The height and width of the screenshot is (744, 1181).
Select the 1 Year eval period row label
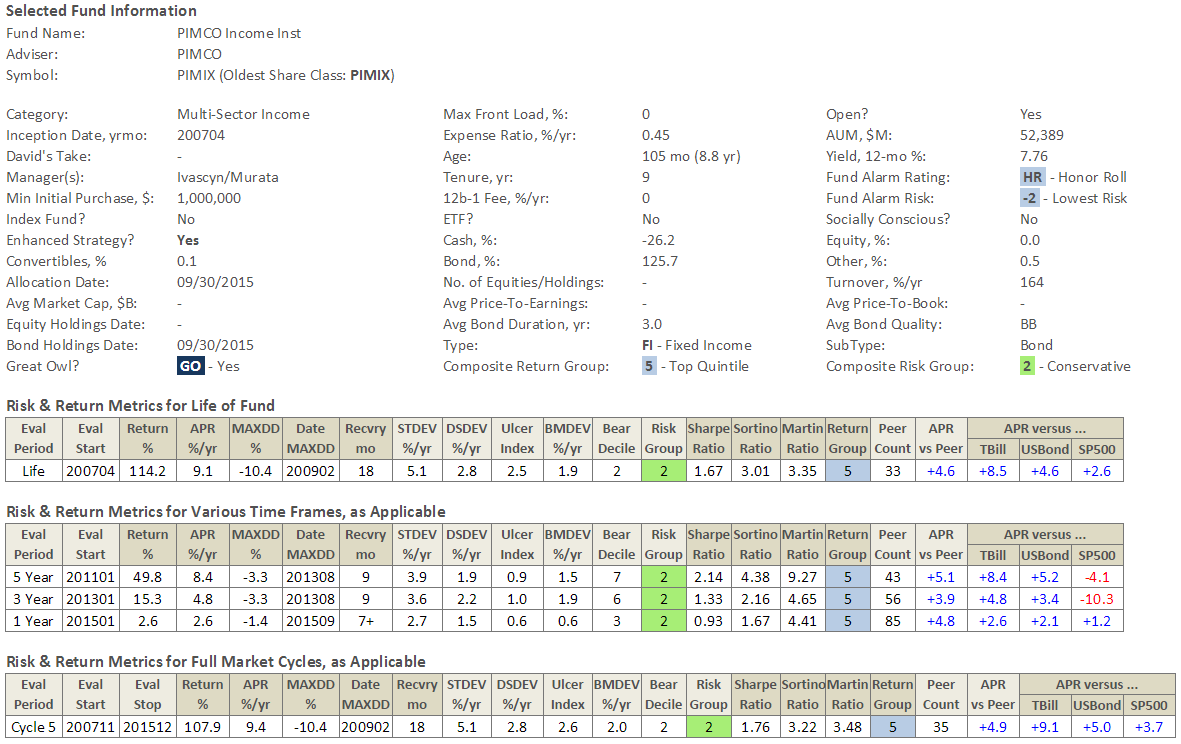(33, 621)
